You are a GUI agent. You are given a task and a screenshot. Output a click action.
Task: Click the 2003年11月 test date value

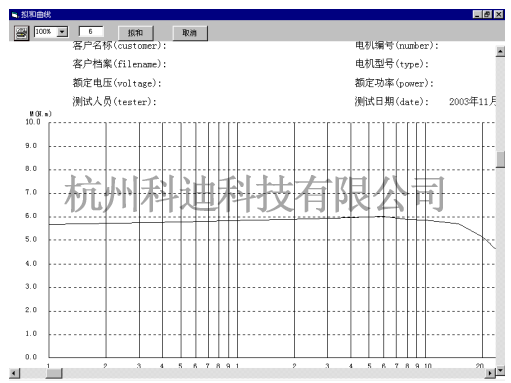point(472,101)
